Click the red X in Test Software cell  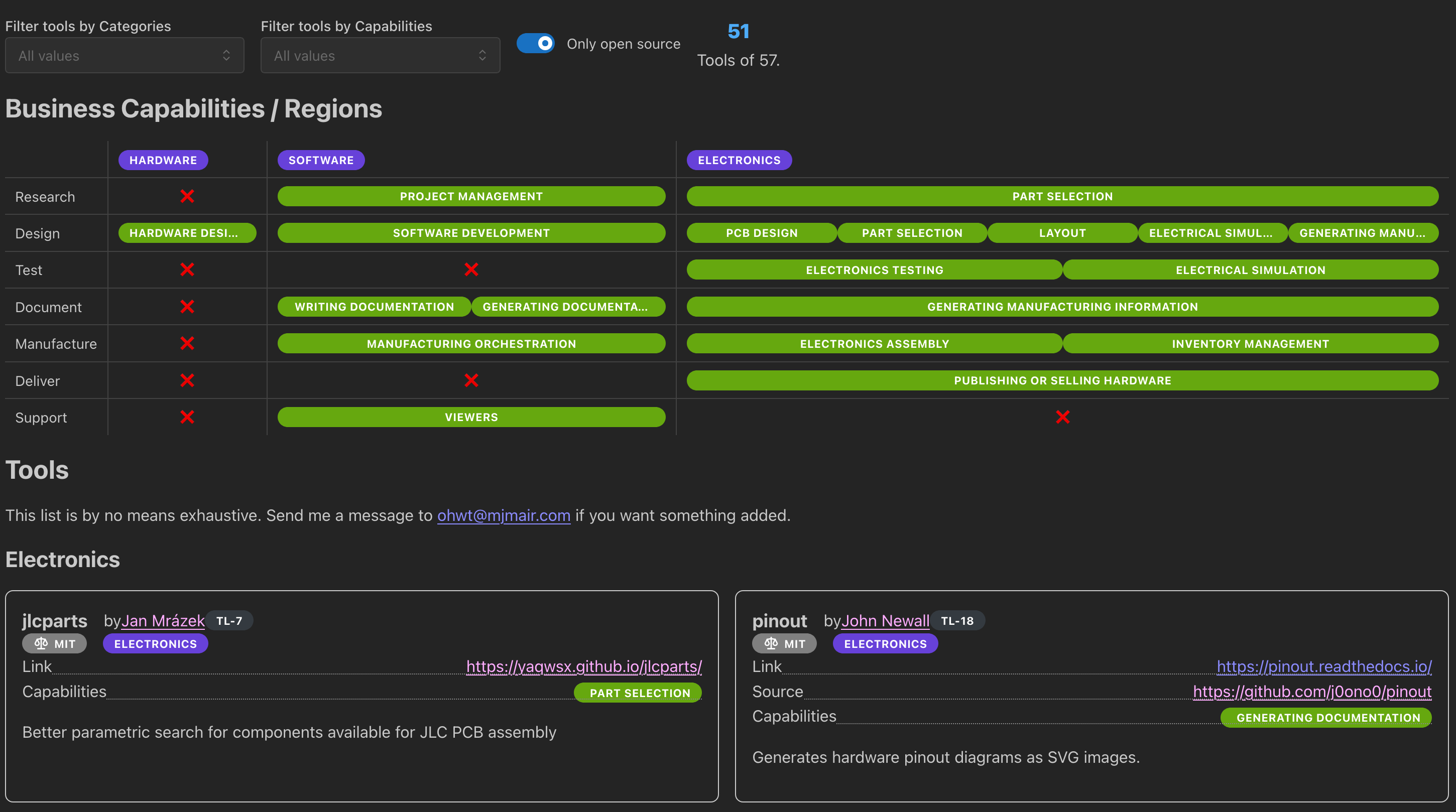pyautogui.click(x=471, y=269)
